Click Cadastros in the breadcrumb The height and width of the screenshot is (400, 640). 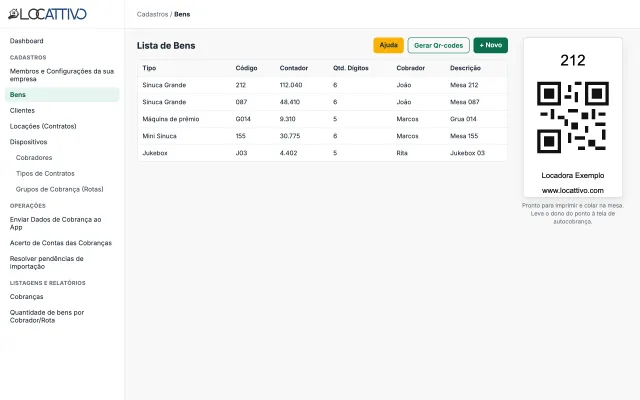coord(152,14)
